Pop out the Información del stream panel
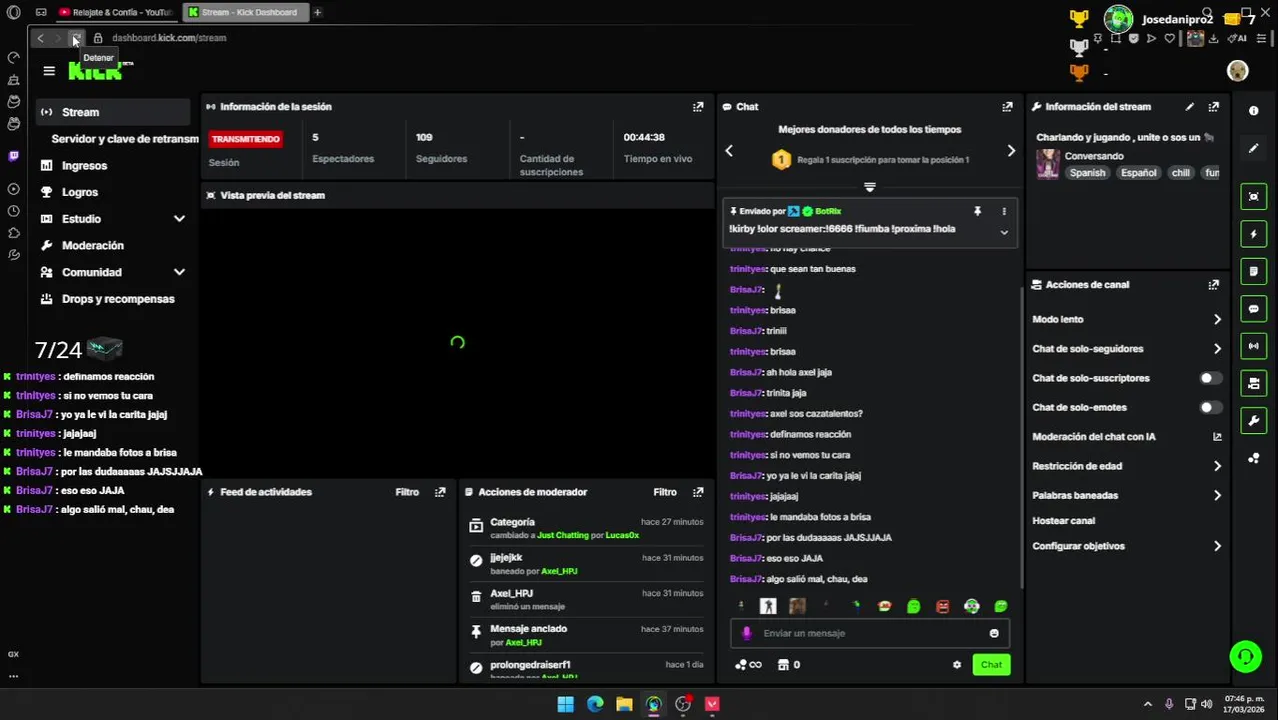The width and height of the screenshot is (1278, 720). click(1213, 107)
